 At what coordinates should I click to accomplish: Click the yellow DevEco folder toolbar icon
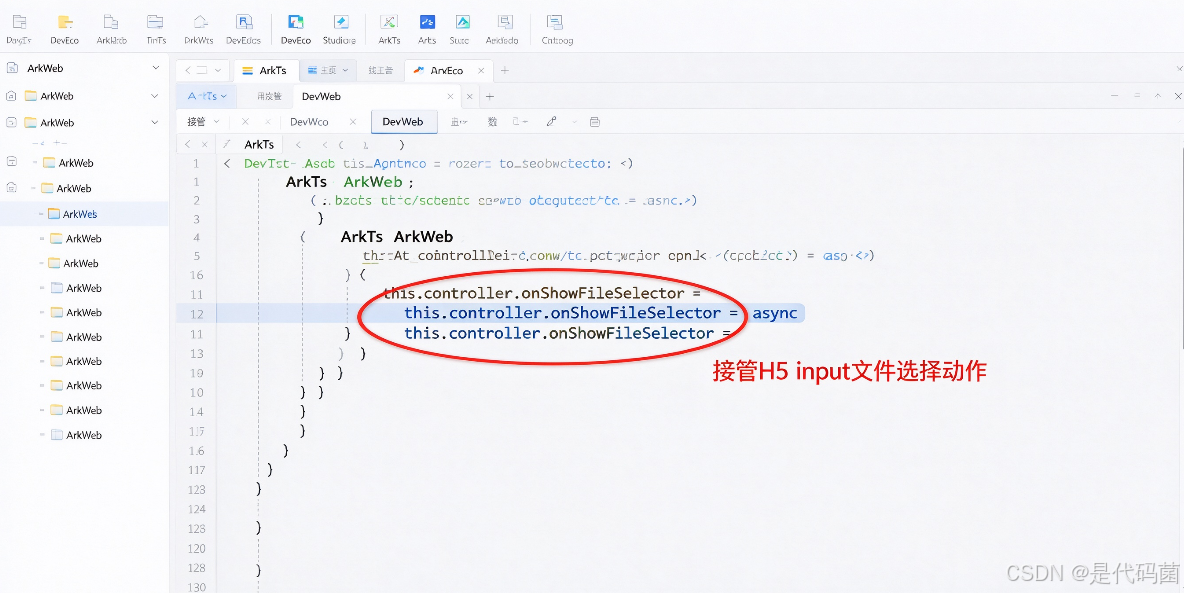click(x=65, y=22)
